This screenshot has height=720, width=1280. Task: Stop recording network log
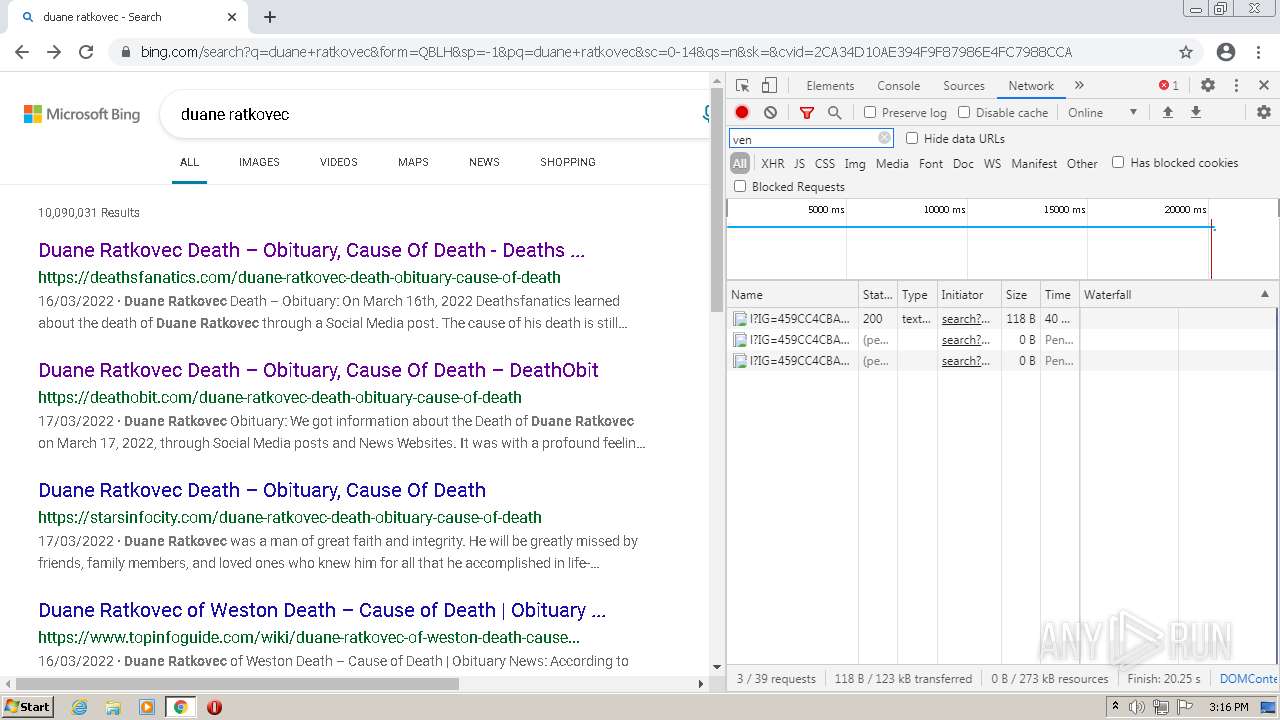point(742,113)
